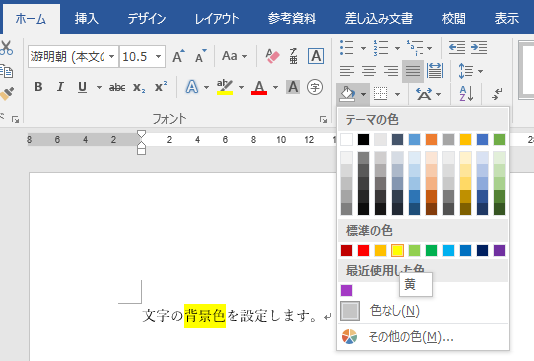Toggle underline formatting
This screenshot has width=534, height=361.
click(x=82, y=87)
